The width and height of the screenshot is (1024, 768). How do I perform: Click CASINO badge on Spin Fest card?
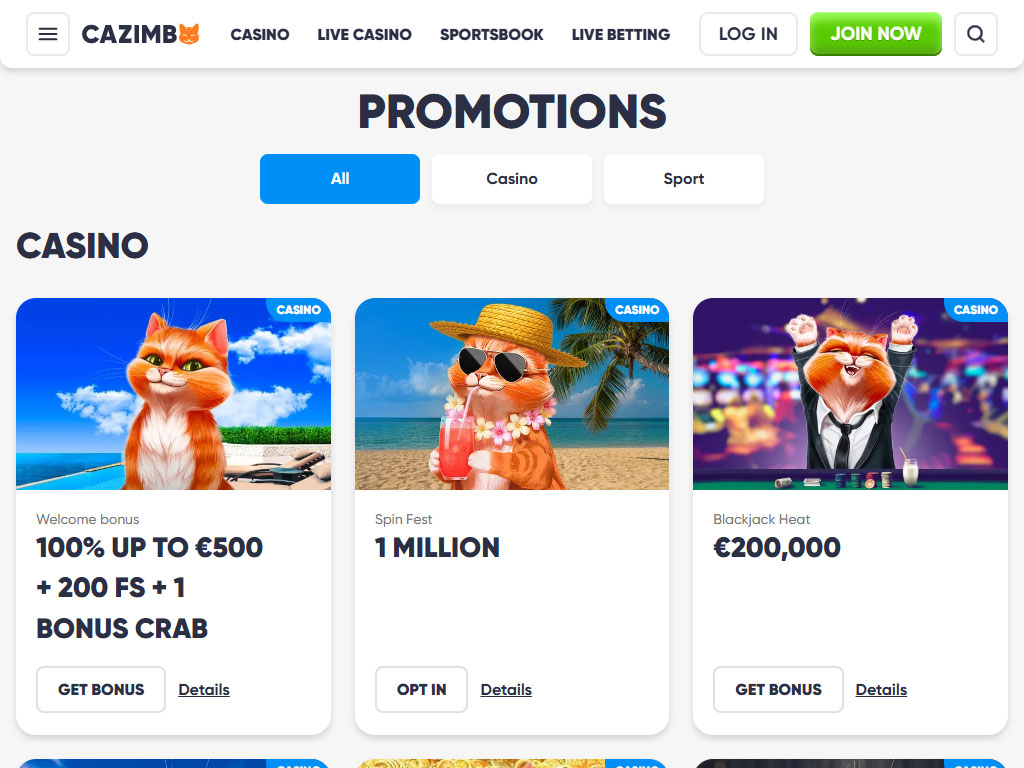(x=637, y=310)
